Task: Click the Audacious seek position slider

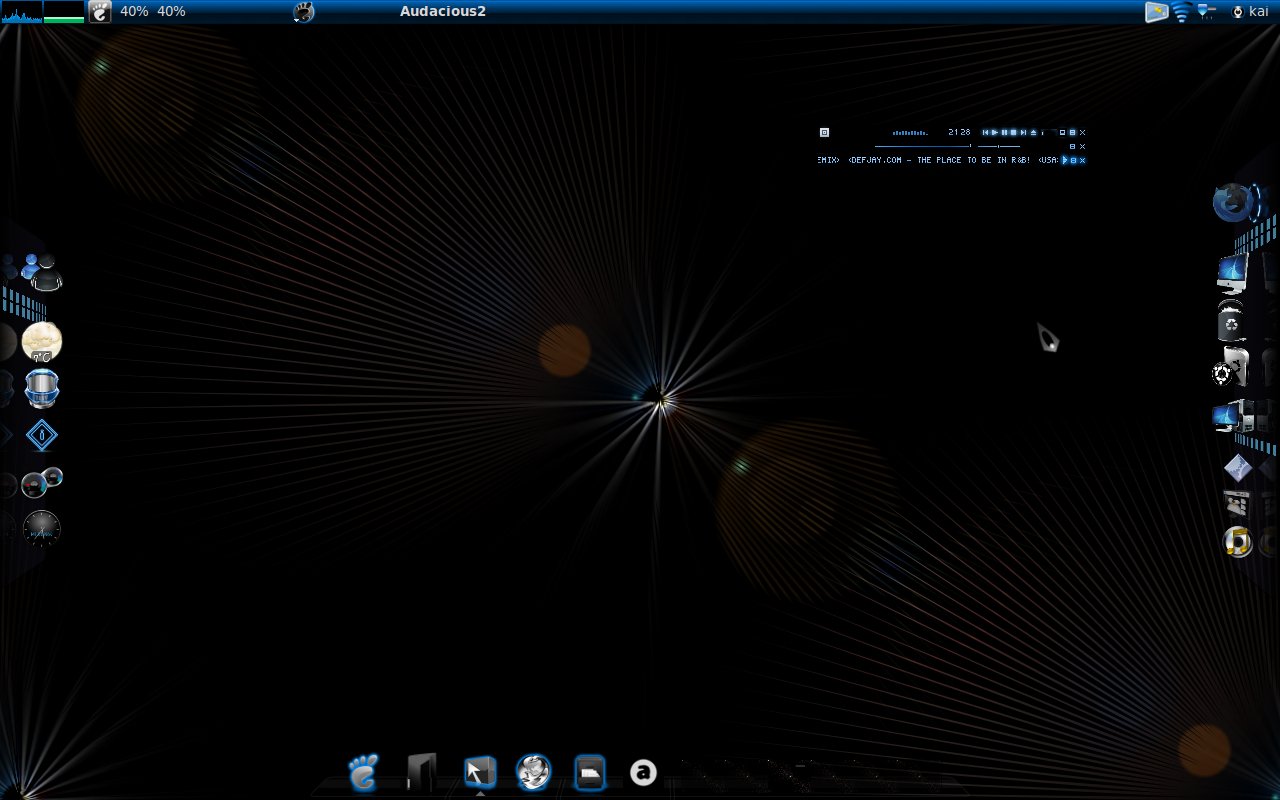Action: pyautogui.click(x=923, y=146)
